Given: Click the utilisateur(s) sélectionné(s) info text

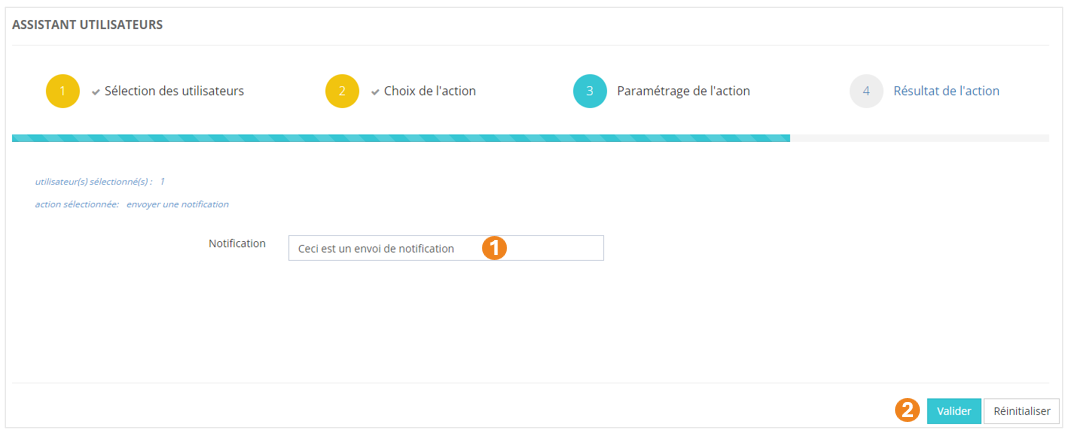Looking at the screenshot, I should [99, 182].
